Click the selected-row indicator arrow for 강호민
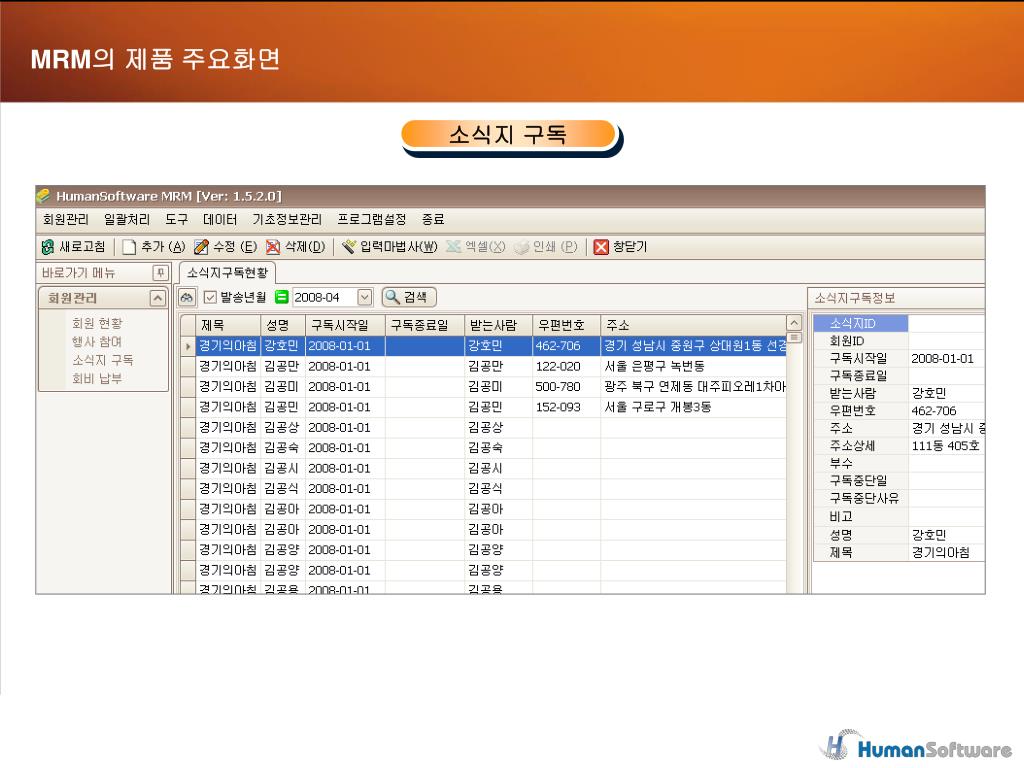 click(188, 346)
